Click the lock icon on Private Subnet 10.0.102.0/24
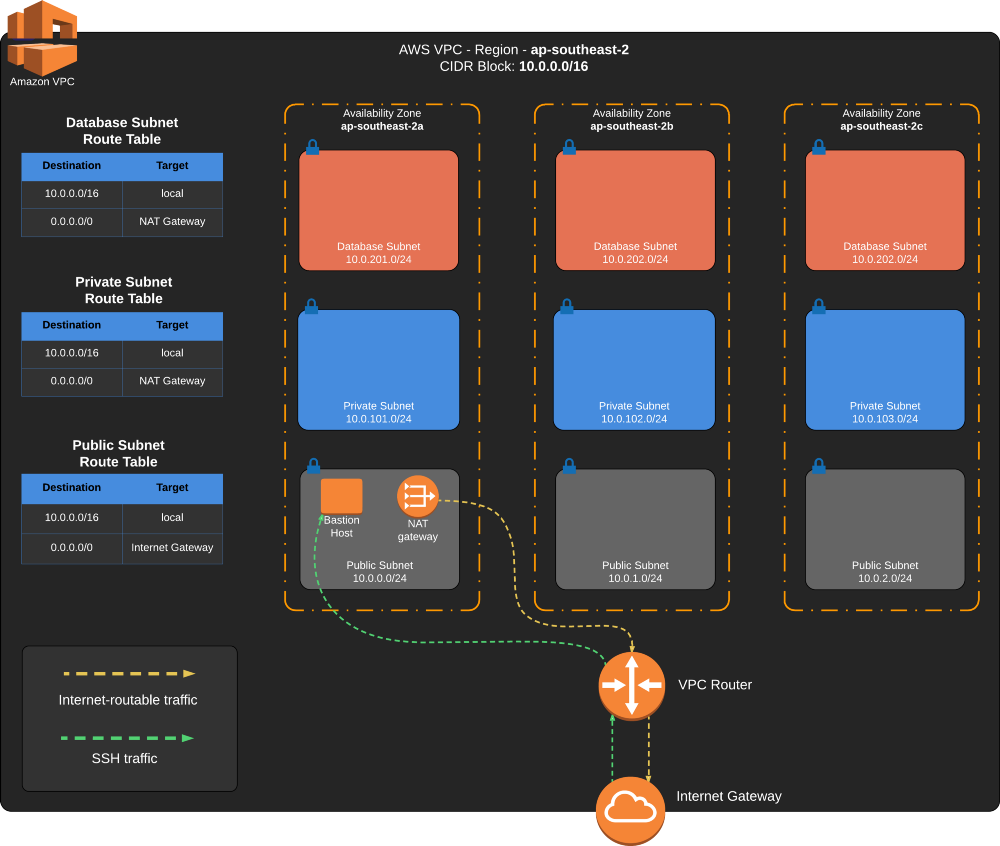This screenshot has height=846, width=1000. [x=568, y=307]
